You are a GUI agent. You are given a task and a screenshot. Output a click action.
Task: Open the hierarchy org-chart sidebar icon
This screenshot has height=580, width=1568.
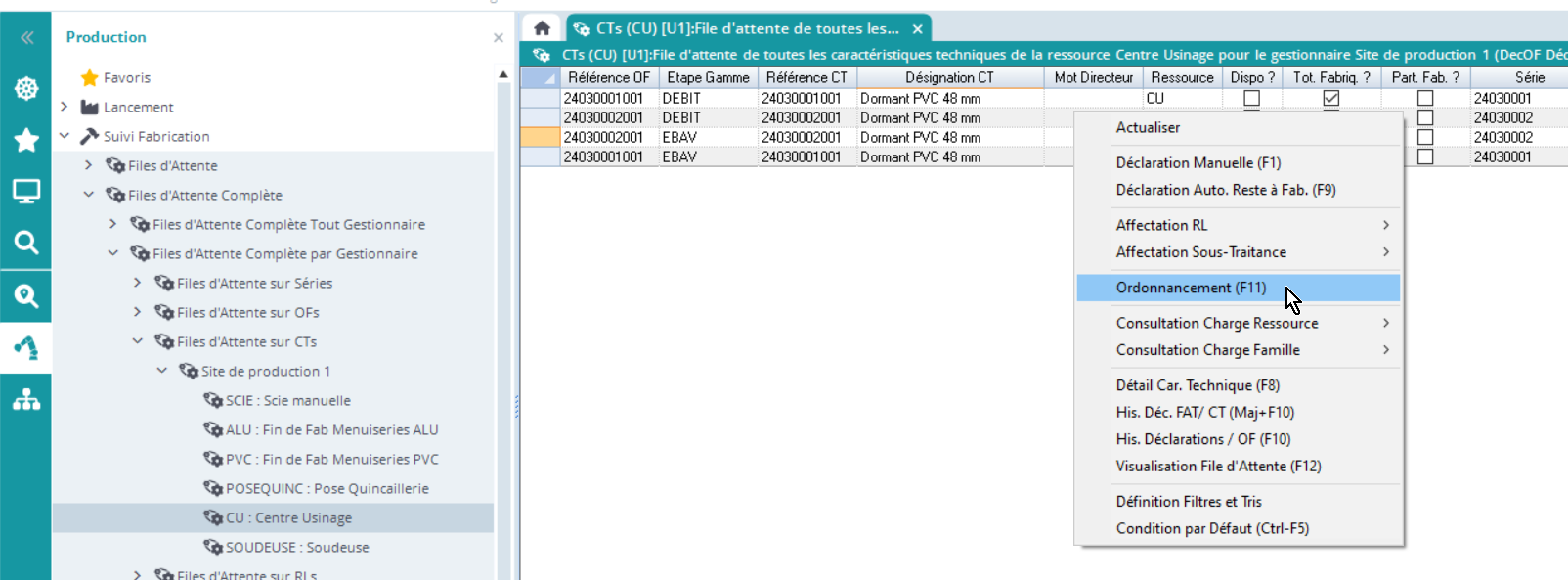click(x=26, y=399)
